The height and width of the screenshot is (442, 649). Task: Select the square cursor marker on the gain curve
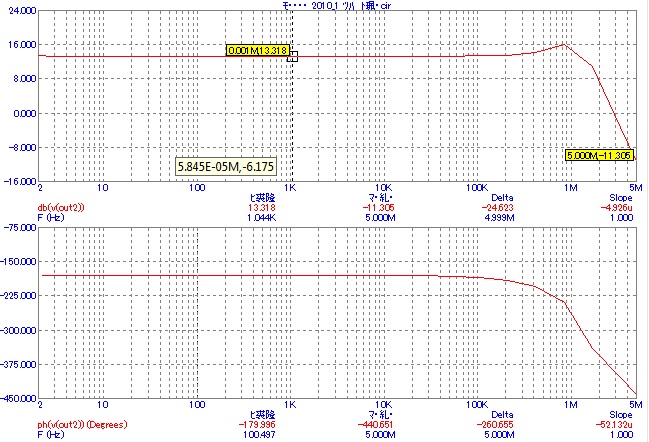click(x=293, y=57)
